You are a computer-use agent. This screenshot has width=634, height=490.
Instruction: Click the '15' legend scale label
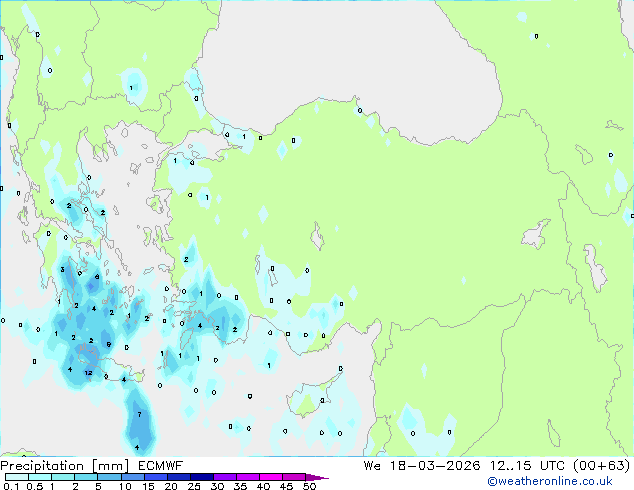148,486
